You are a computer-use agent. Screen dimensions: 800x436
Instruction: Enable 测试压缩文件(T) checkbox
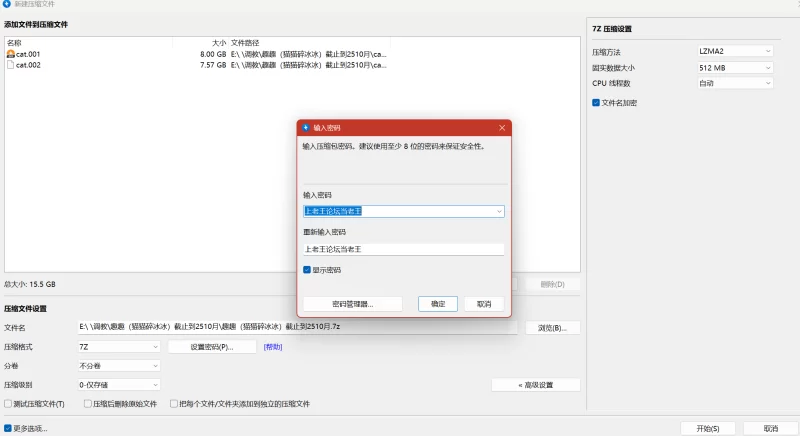8,403
